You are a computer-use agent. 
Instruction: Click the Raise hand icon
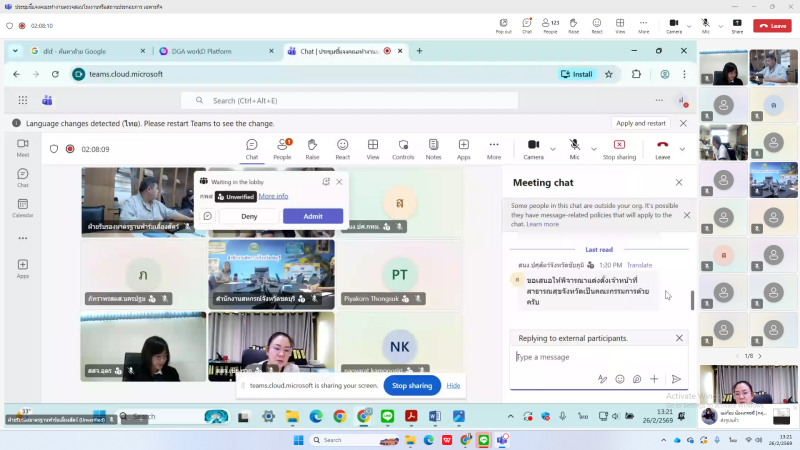(x=312, y=148)
